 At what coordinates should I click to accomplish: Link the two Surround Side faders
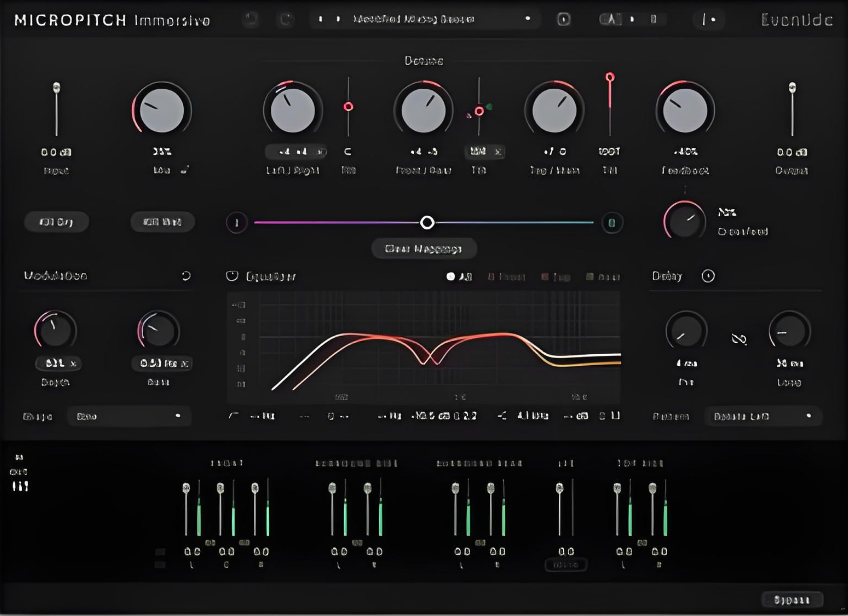point(357,542)
